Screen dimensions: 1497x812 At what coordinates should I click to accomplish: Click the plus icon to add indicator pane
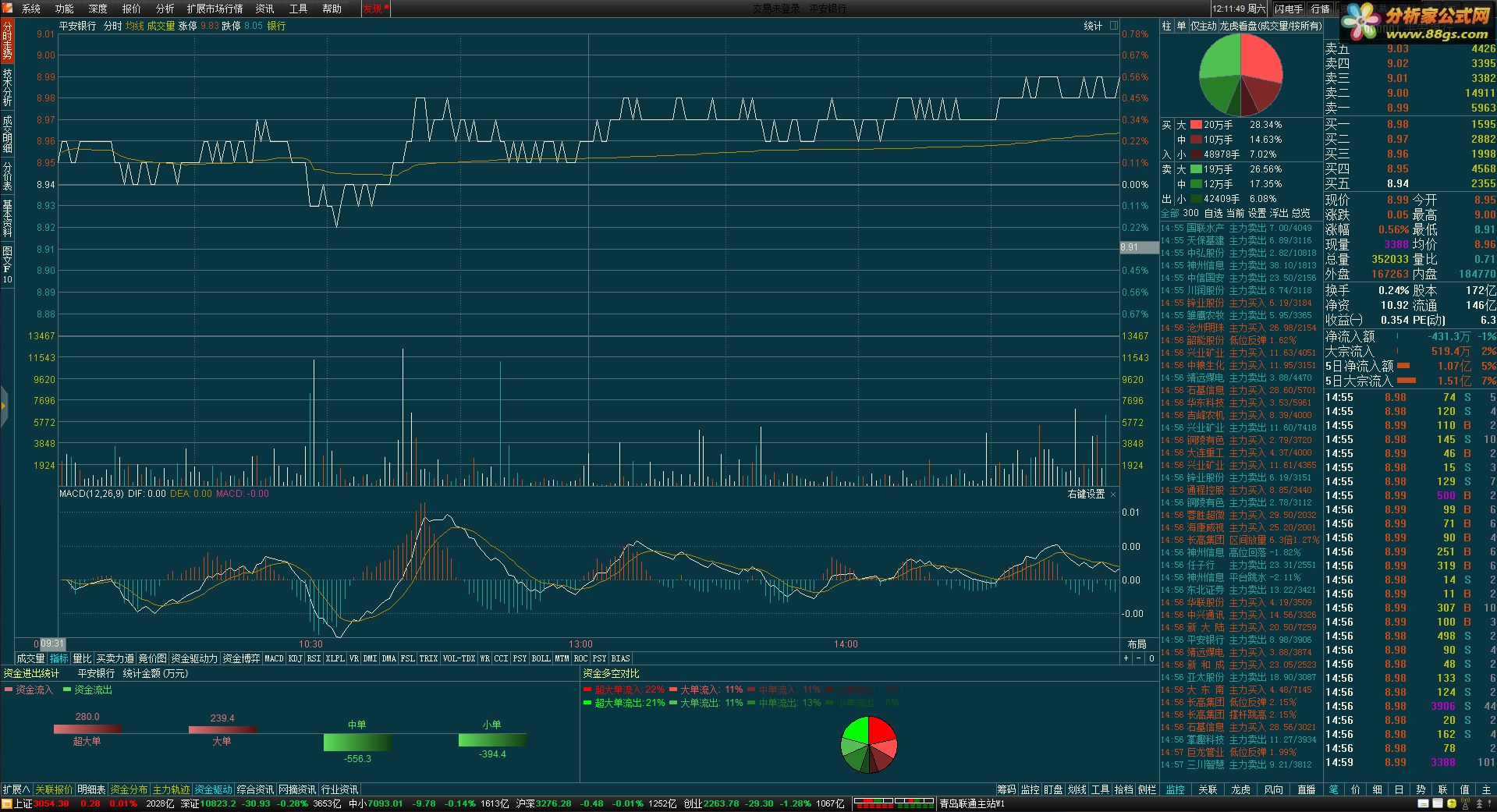(1126, 658)
